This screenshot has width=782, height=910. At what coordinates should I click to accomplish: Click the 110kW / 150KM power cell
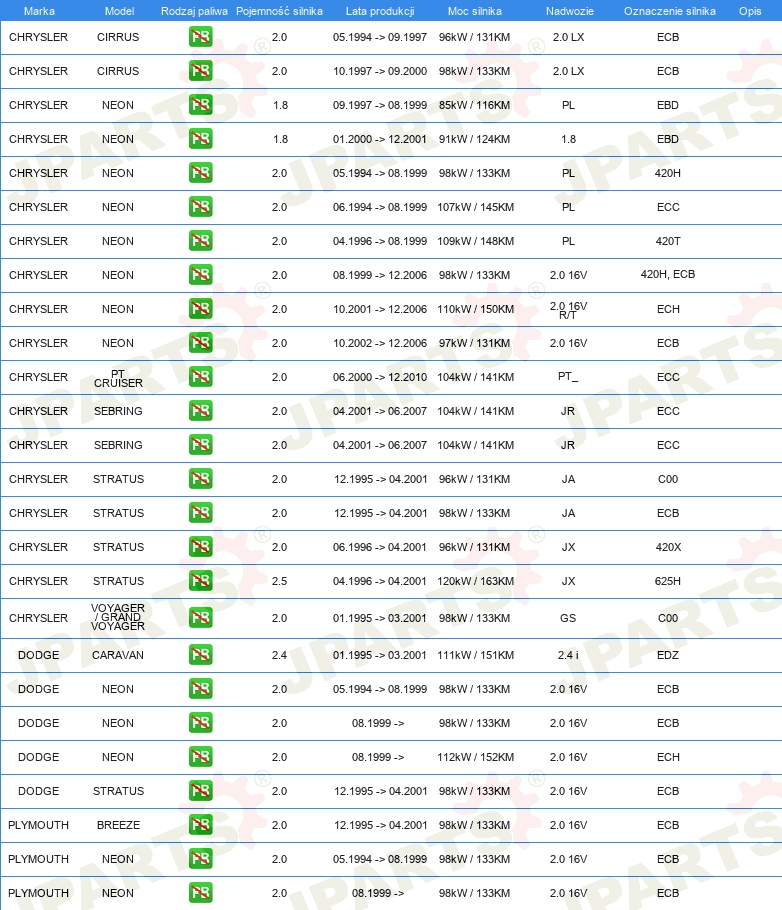[x=475, y=309]
